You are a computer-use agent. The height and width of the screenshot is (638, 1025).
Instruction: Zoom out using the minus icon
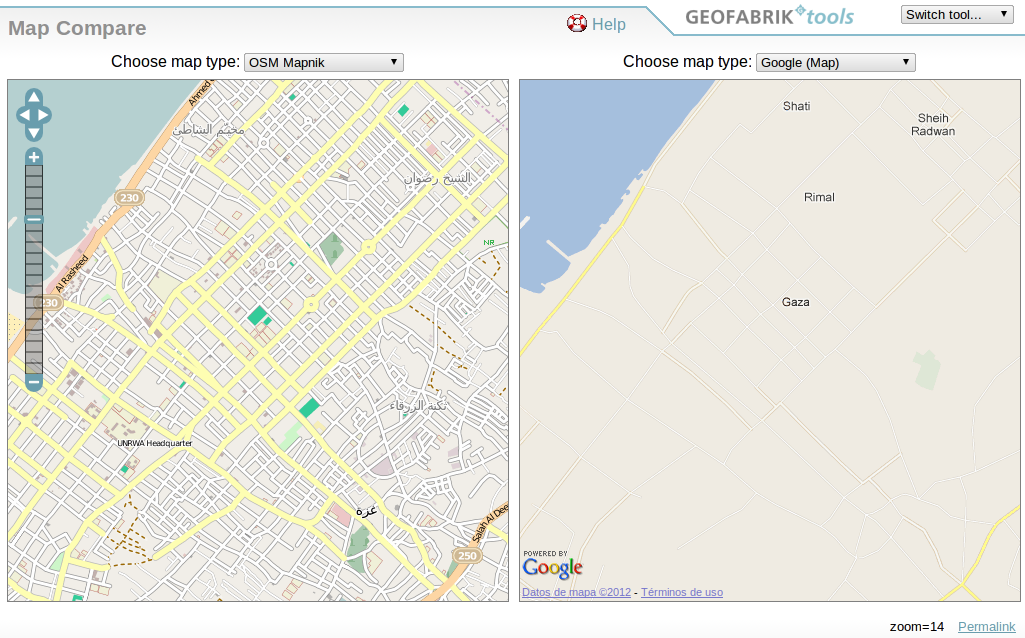(x=33, y=382)
